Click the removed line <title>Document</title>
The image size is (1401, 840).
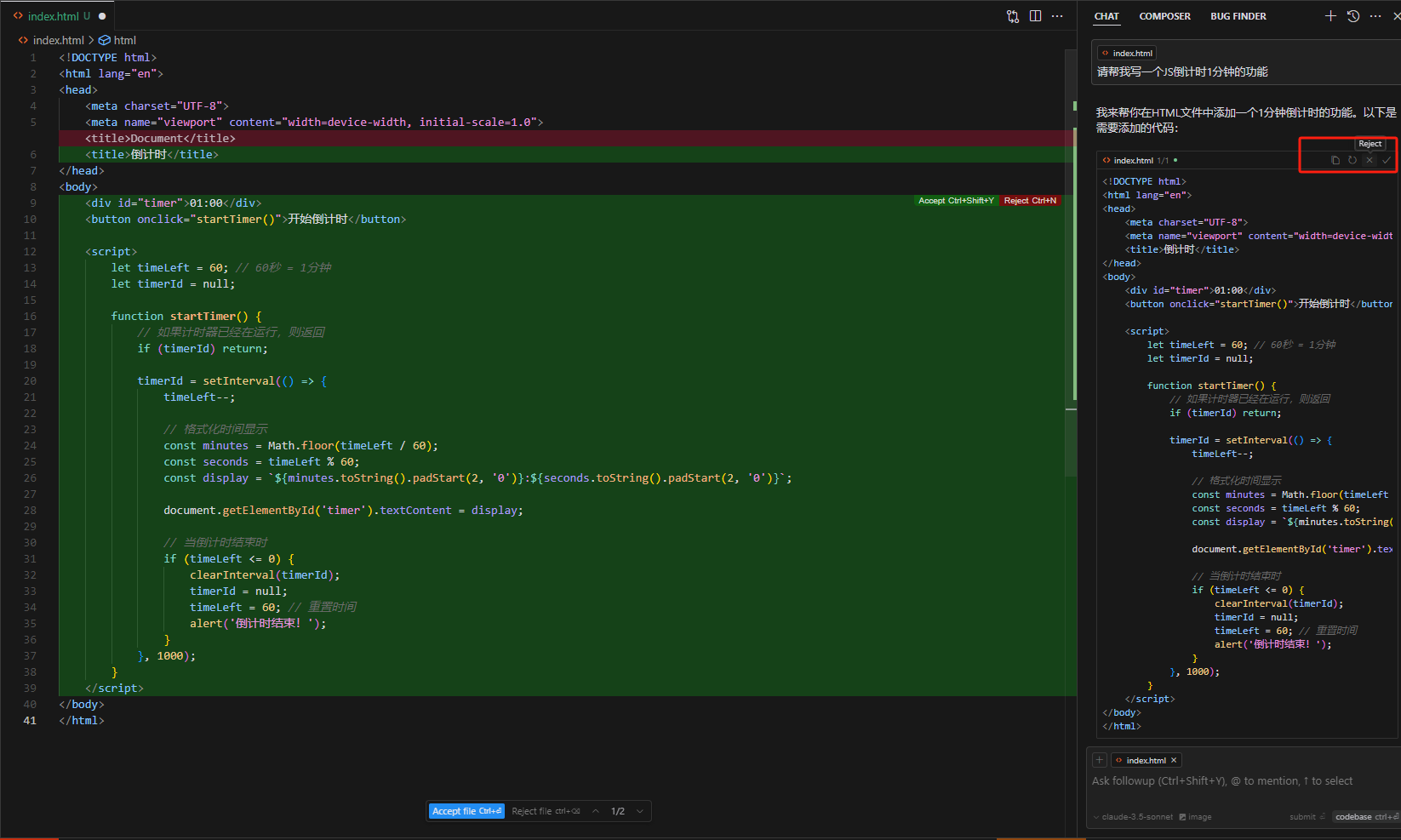point(160,138)
